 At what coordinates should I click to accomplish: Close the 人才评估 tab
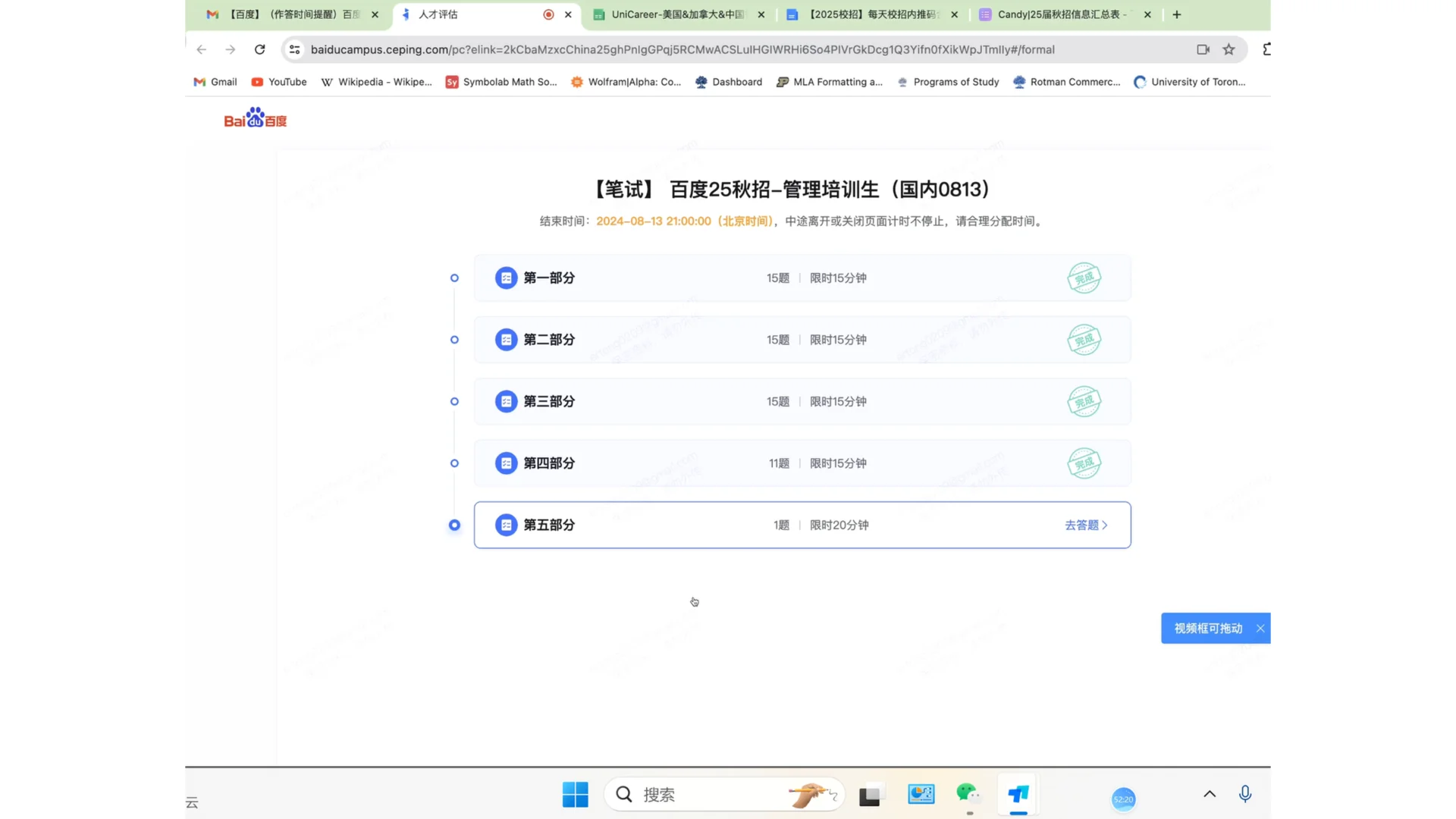568,14
